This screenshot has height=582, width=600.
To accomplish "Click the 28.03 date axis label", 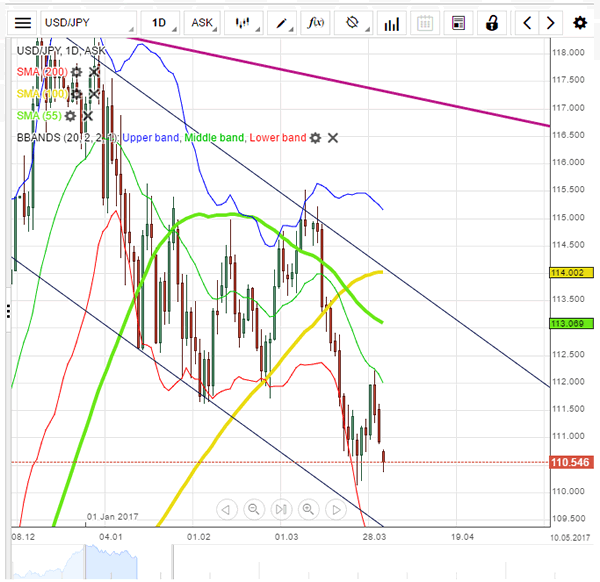I will coord(374,537).
